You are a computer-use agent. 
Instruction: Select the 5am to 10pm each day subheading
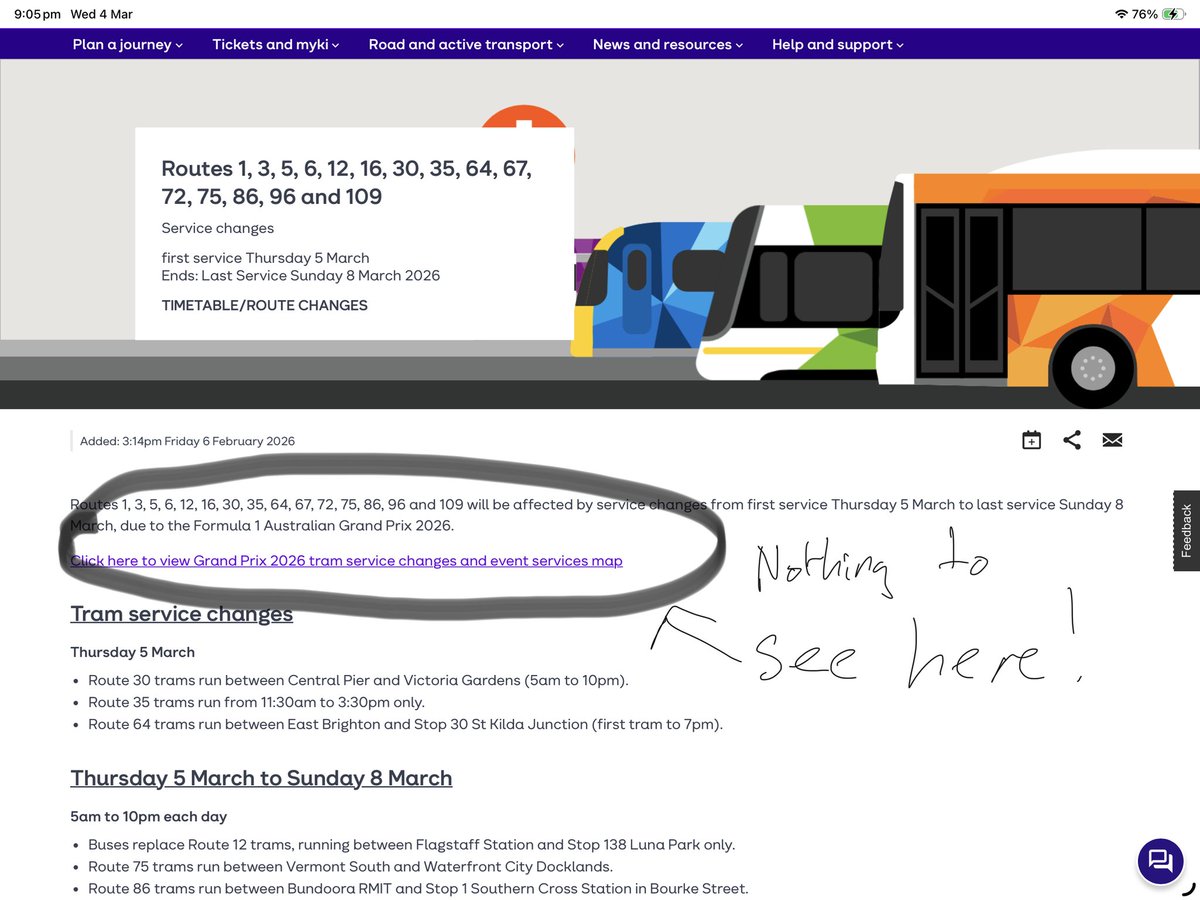(149, 817)
